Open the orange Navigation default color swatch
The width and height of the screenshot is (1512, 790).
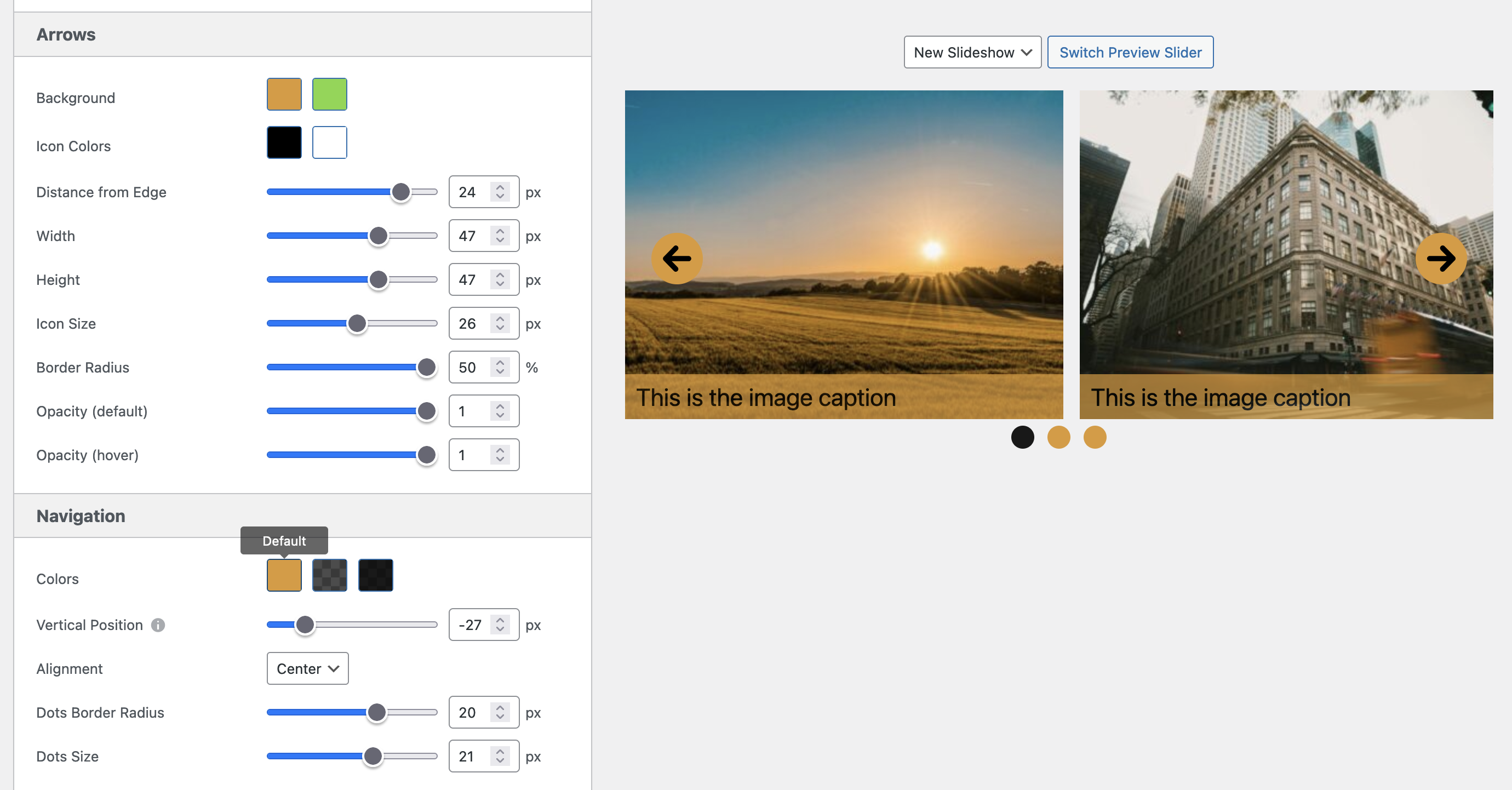click(284, 575)
